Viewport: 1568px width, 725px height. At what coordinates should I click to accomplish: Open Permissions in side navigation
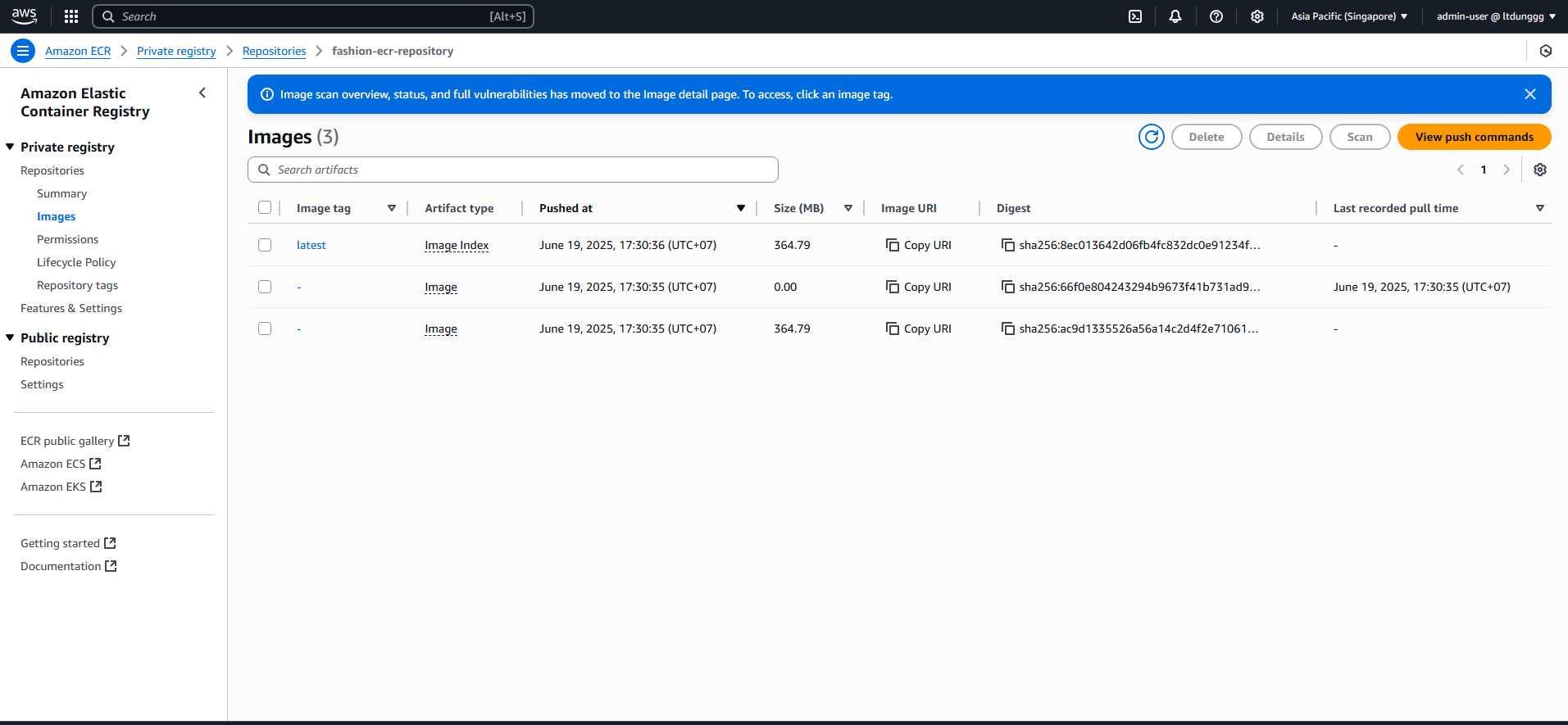click(x=67, y=239)
